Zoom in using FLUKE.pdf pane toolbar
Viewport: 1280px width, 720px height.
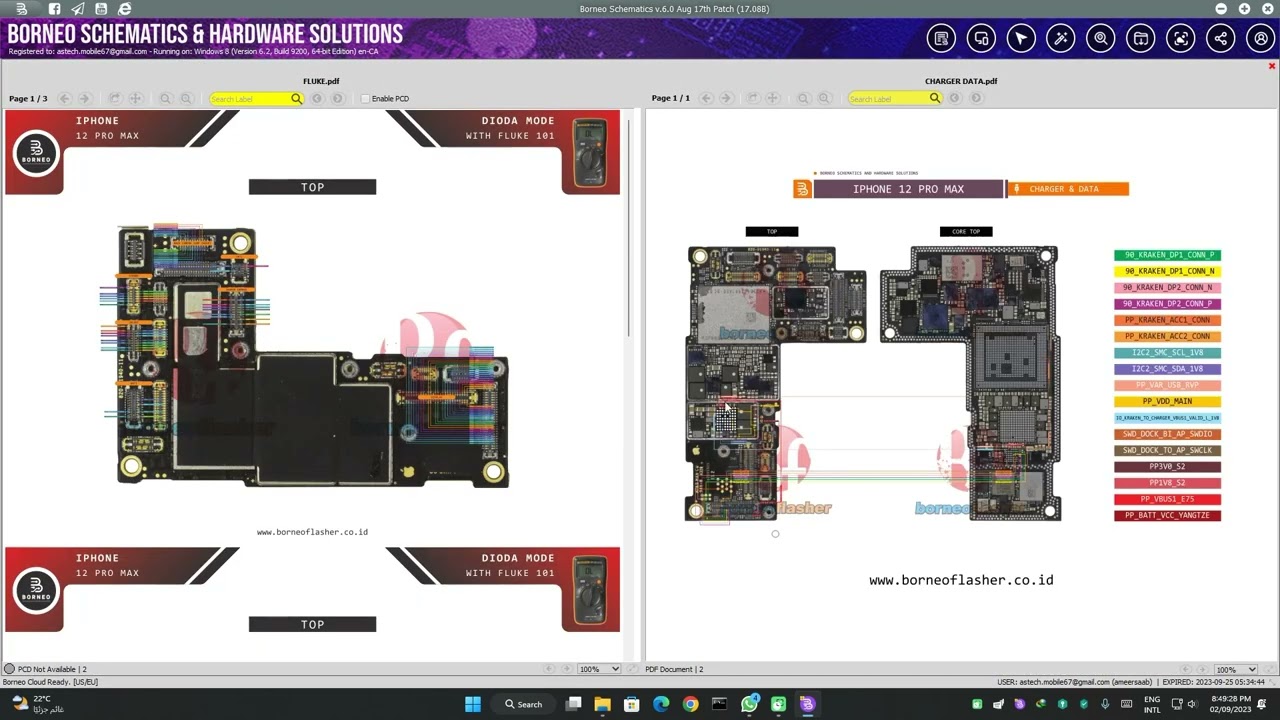[x=186, y=98]
